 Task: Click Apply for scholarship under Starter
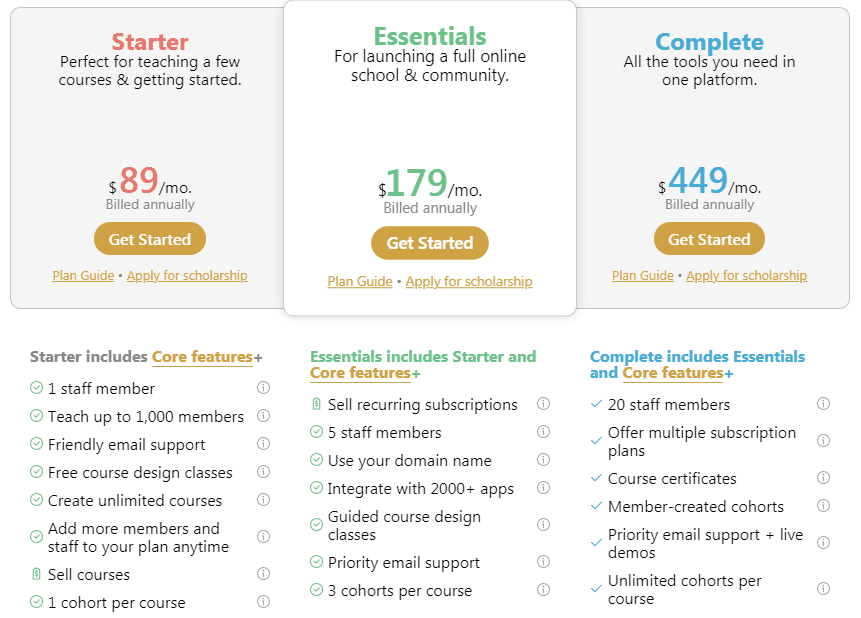click(x=187, y=275)
